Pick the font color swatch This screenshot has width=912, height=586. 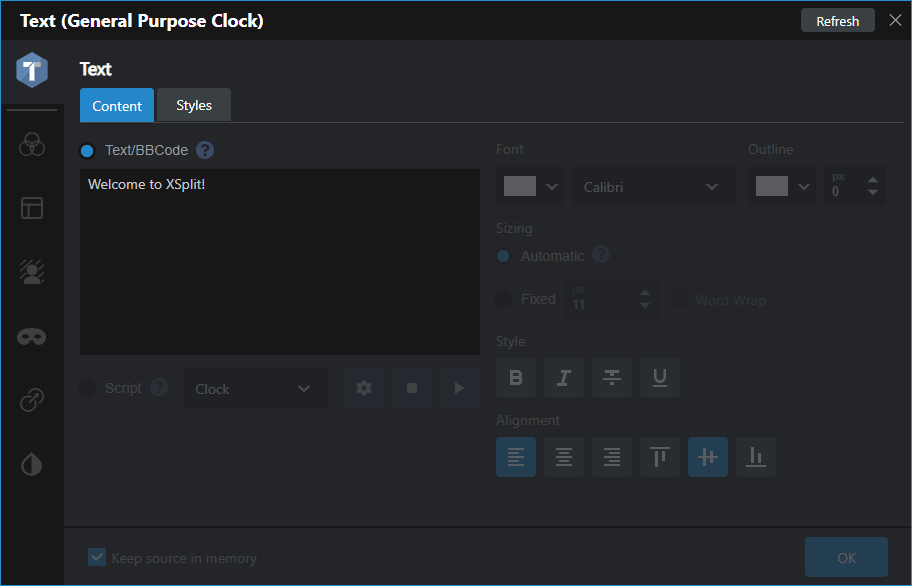click(x=520, y=186)
